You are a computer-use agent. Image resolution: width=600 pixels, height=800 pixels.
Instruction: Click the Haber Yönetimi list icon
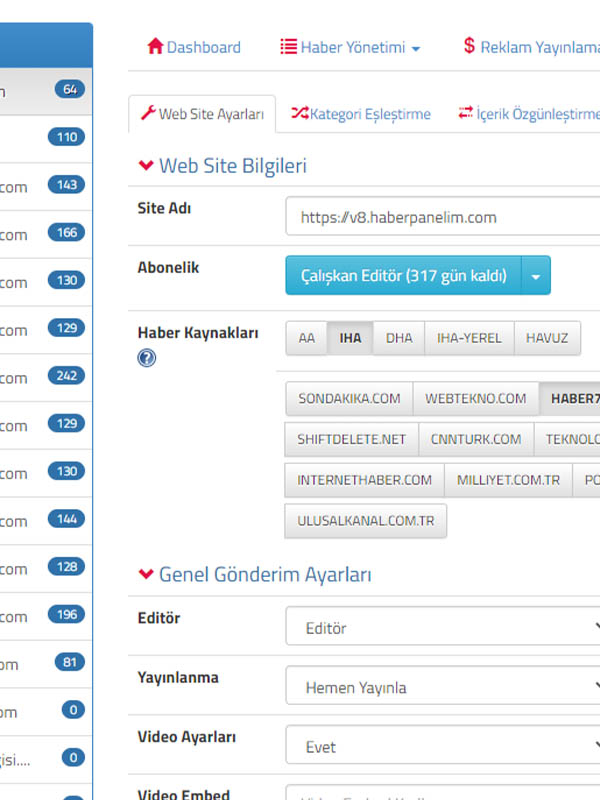pyautogui.click(x=288, y=47)
